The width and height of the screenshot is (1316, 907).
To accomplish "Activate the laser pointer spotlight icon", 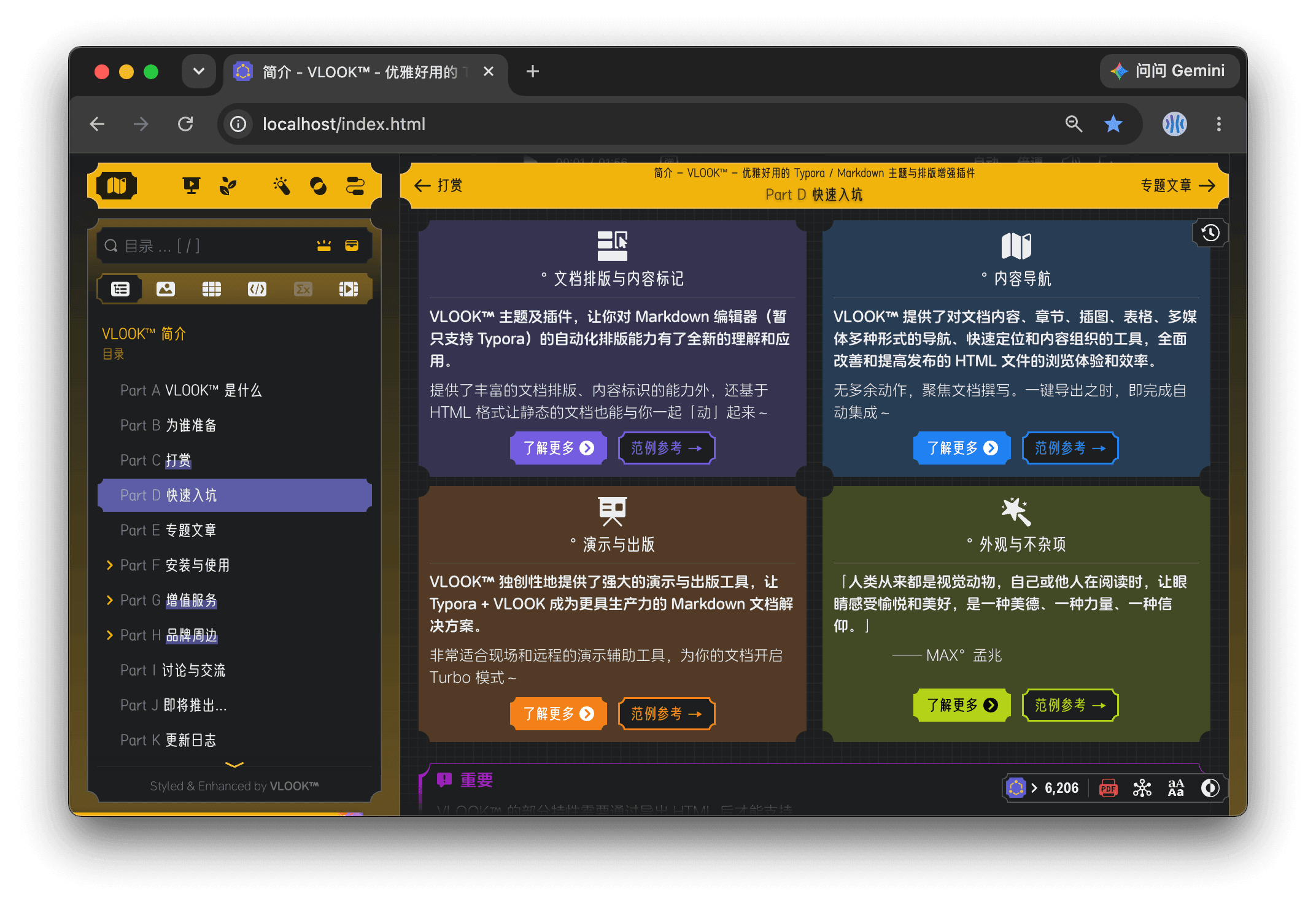I will pyautogui.click(x=281, y=185).
